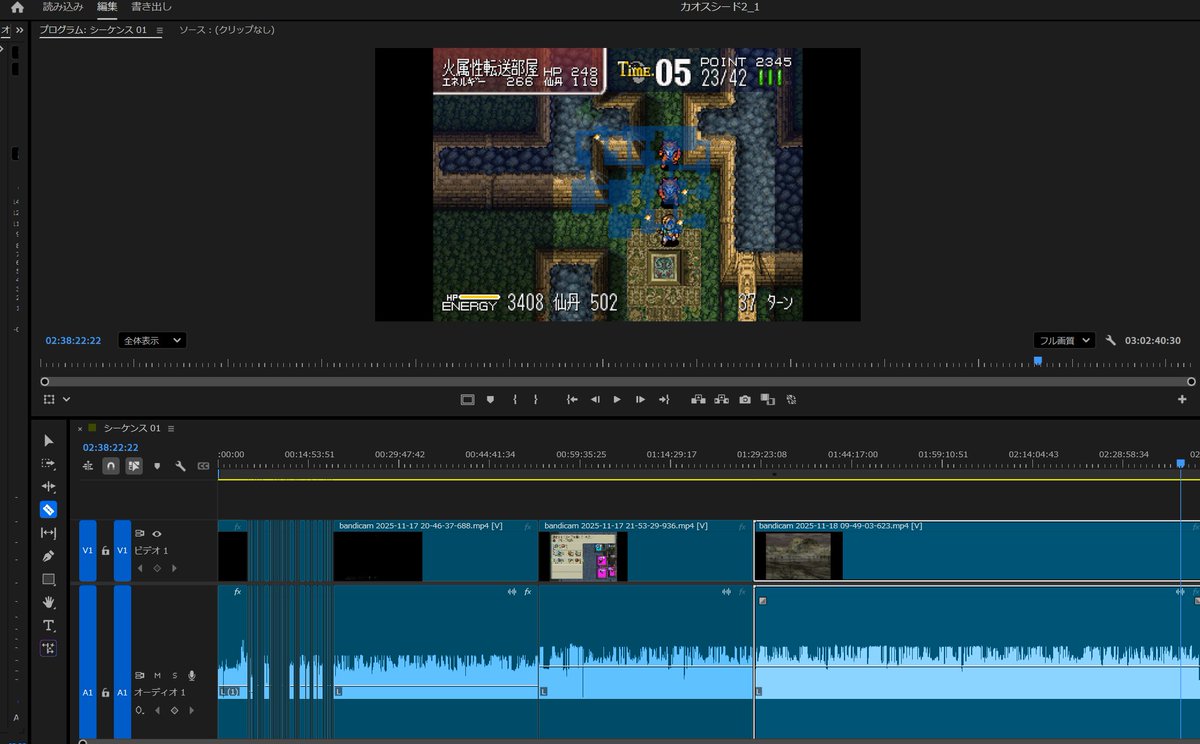Screen dimensions: 1200x744
Task: Click the safe margins button in monitor controls
Action: (467, 399)
